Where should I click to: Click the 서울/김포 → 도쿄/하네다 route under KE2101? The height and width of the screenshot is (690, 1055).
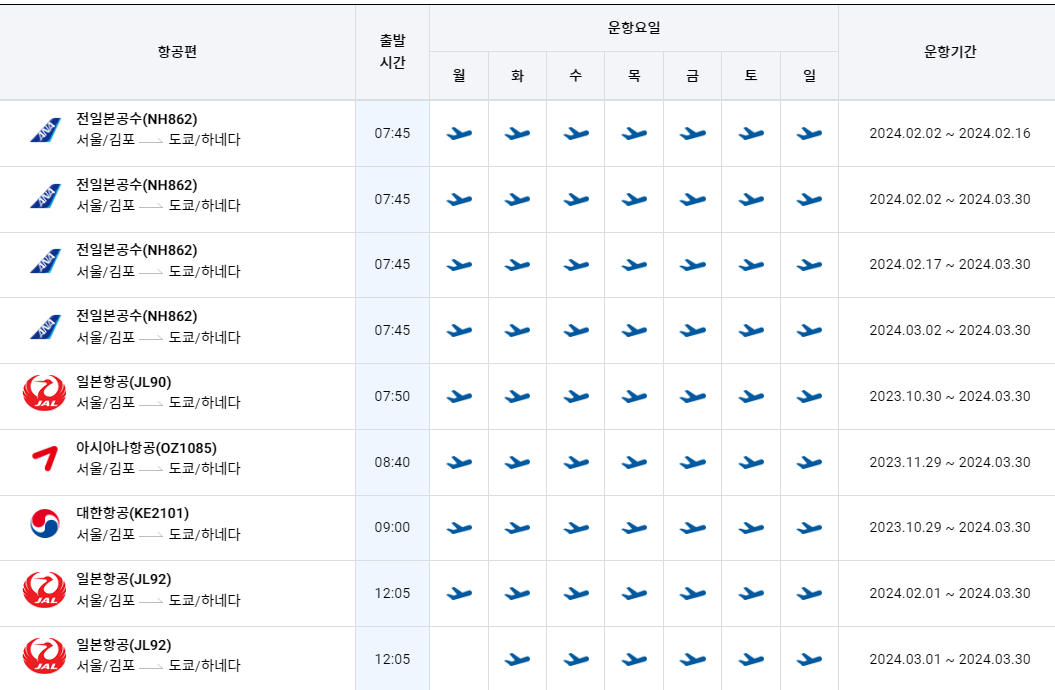coord(158,534)
